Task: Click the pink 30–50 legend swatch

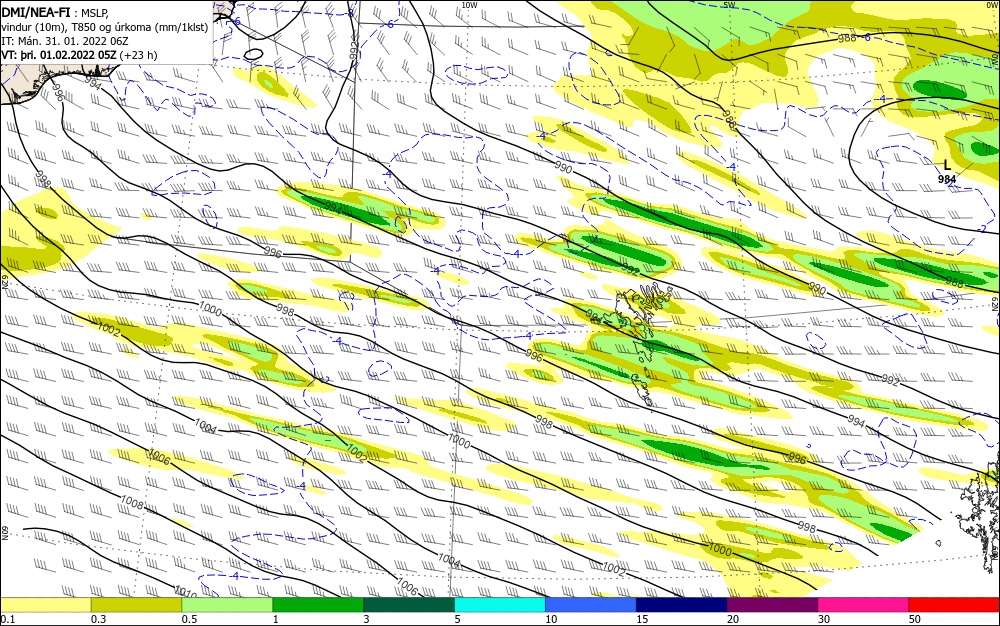Action: (864, 605)
